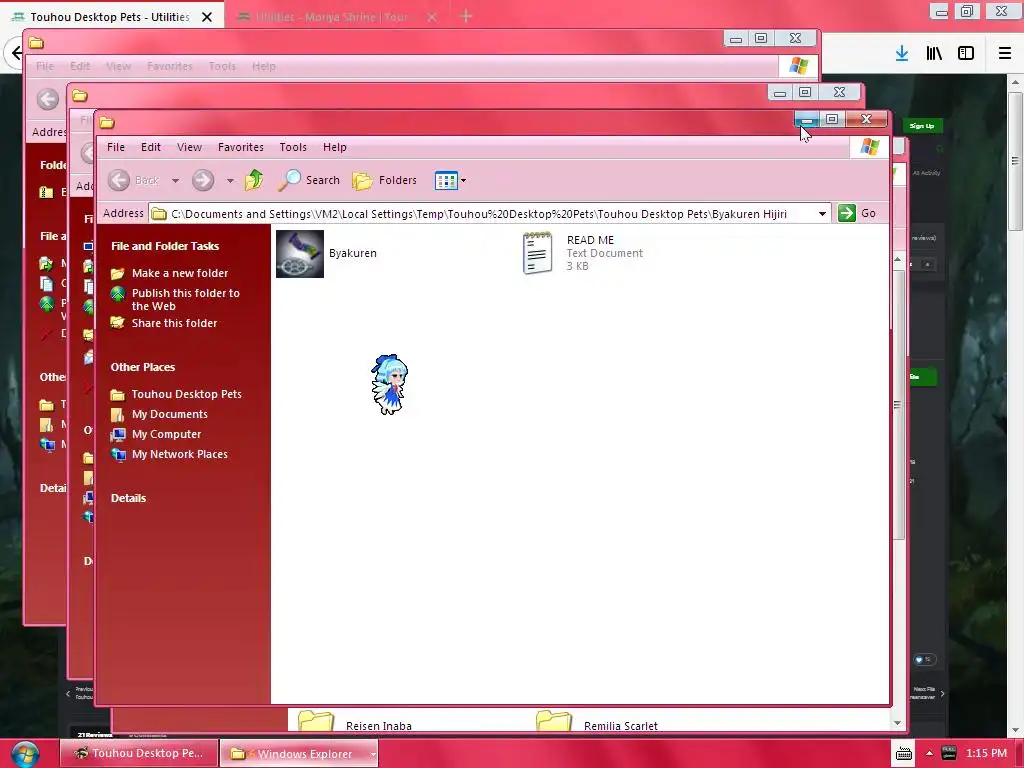Click the My Network Places icon
Viewport: 1024px width, 768px height.
(118, 454)
